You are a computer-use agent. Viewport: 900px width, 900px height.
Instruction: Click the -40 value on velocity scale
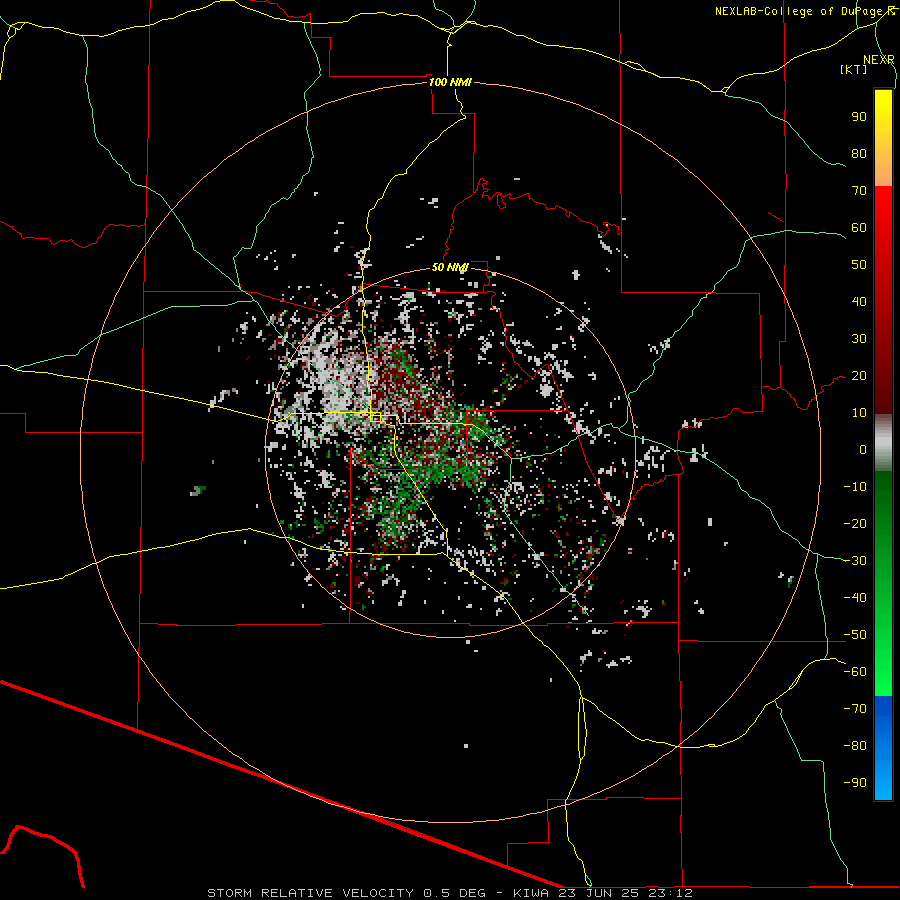[855, 598]
